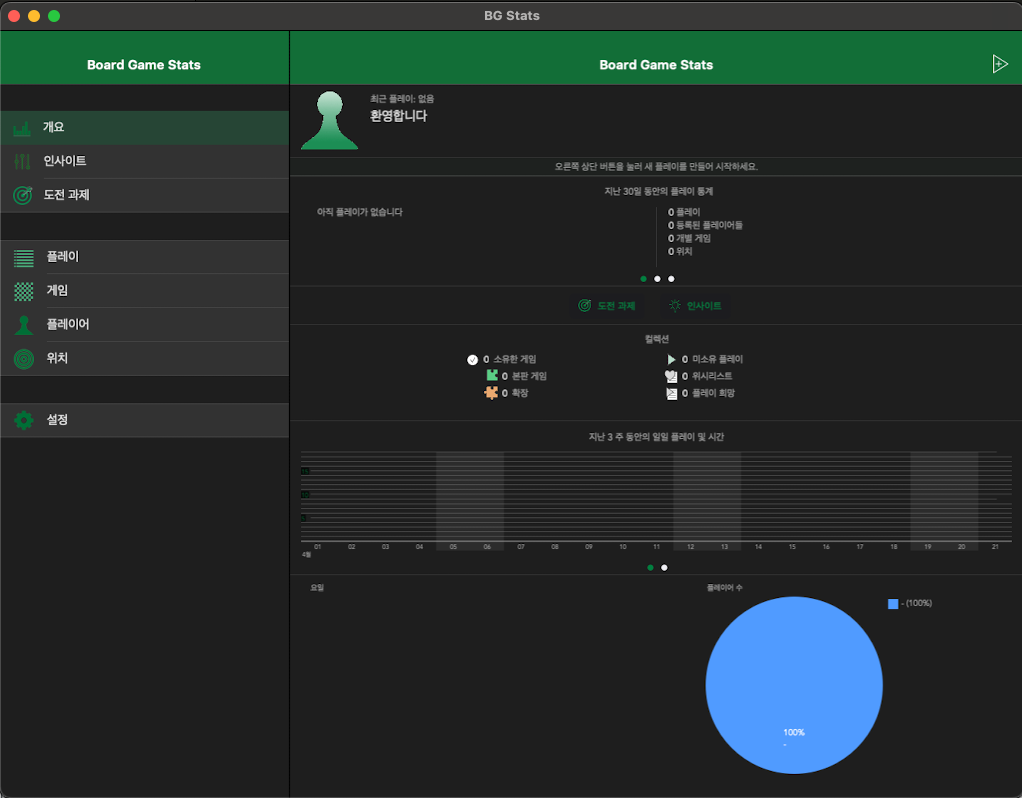Open 게임 section in sidebar
The image size is (1022, 798).
point(145,291)
